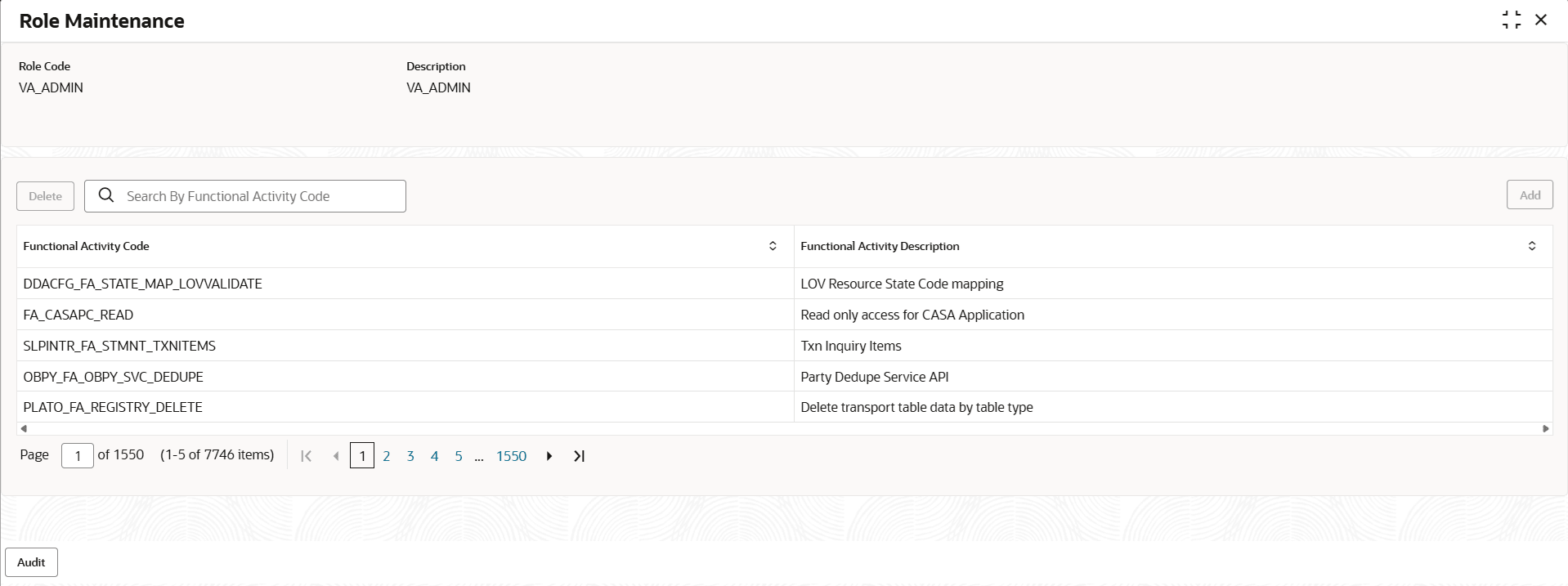
Task: Click 'Txn Inquiry Items' description cell
Action: click(851, 346)
